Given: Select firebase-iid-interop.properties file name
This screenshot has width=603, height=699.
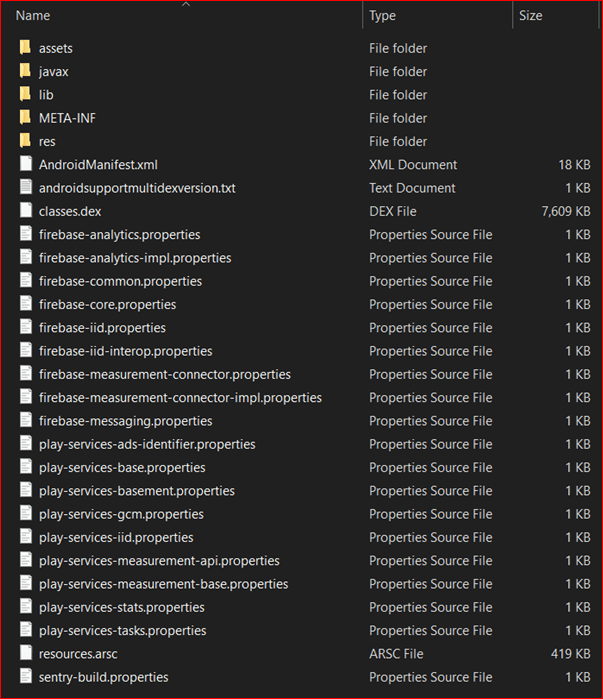Looking at the screenshot, I should 126,351.
